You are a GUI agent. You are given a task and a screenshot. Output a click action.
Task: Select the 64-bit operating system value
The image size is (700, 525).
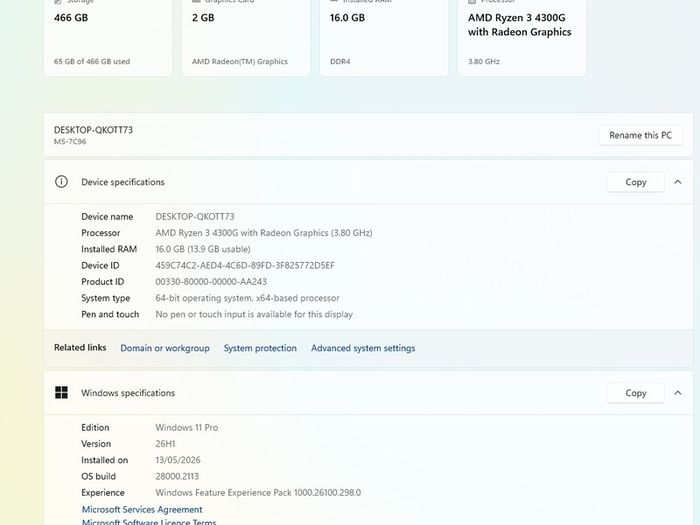point(247,298)
